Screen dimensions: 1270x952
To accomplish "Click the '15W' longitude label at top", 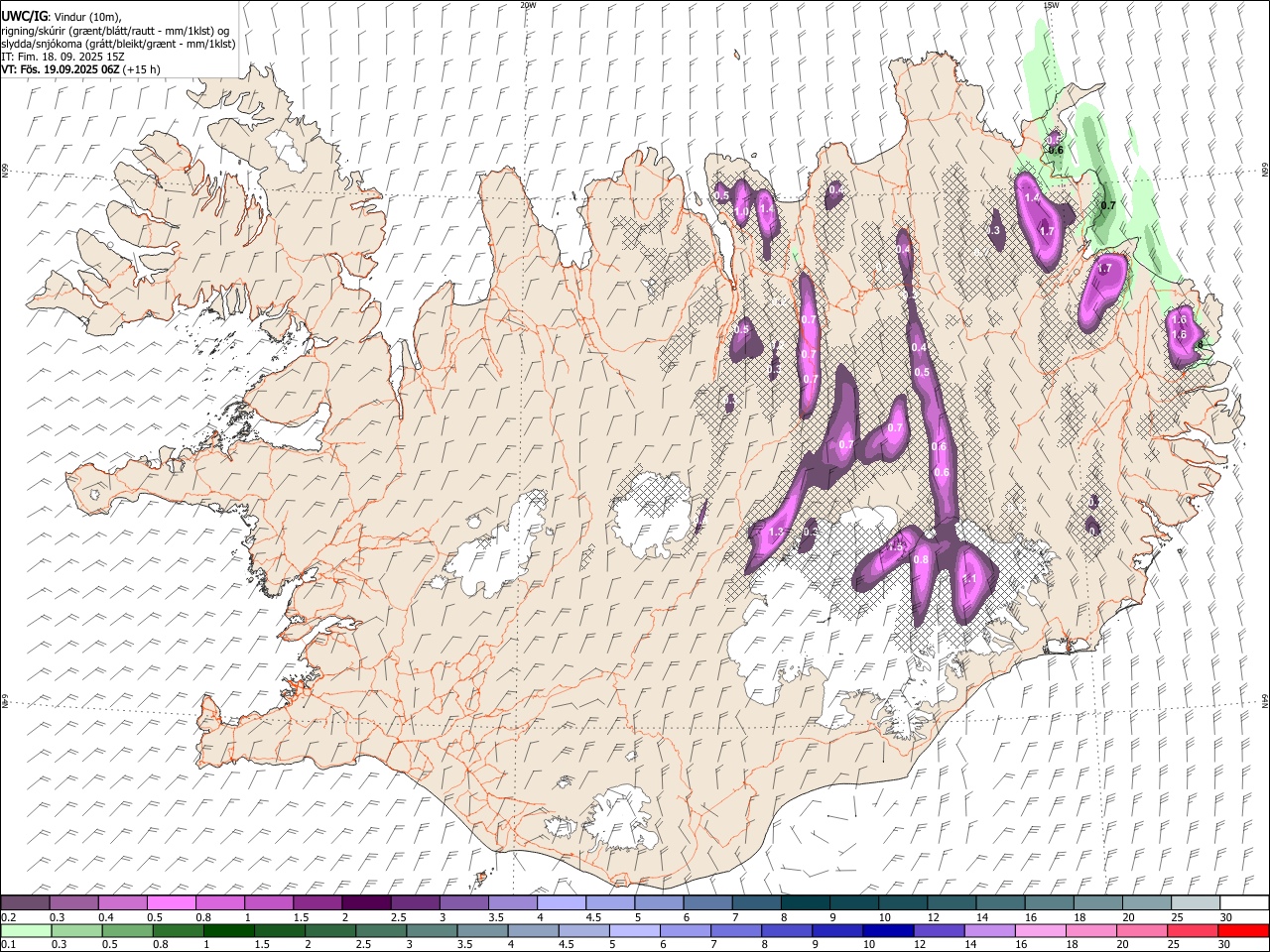I will click(x=1052, y=5).
